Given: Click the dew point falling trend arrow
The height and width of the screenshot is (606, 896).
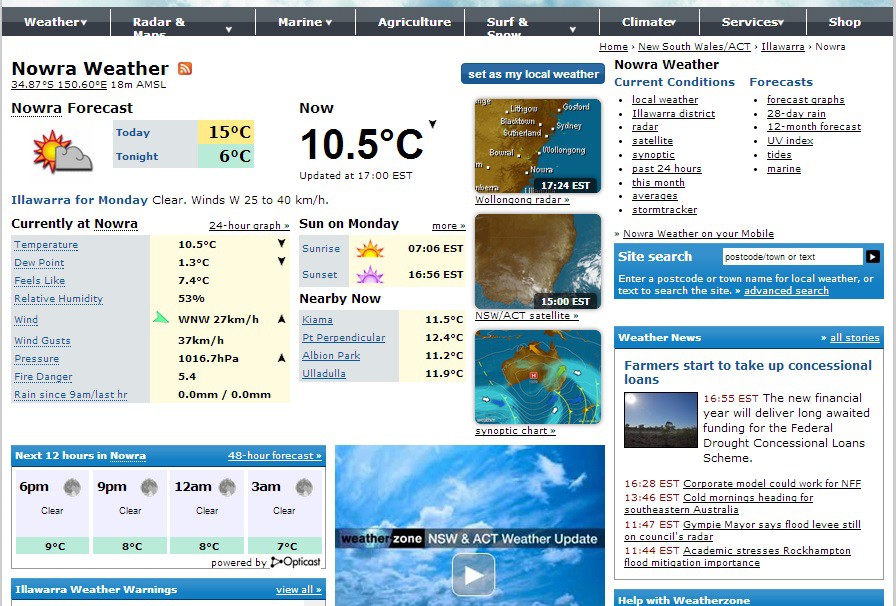Looking at the screenshot, I should (x=282, y=261).
